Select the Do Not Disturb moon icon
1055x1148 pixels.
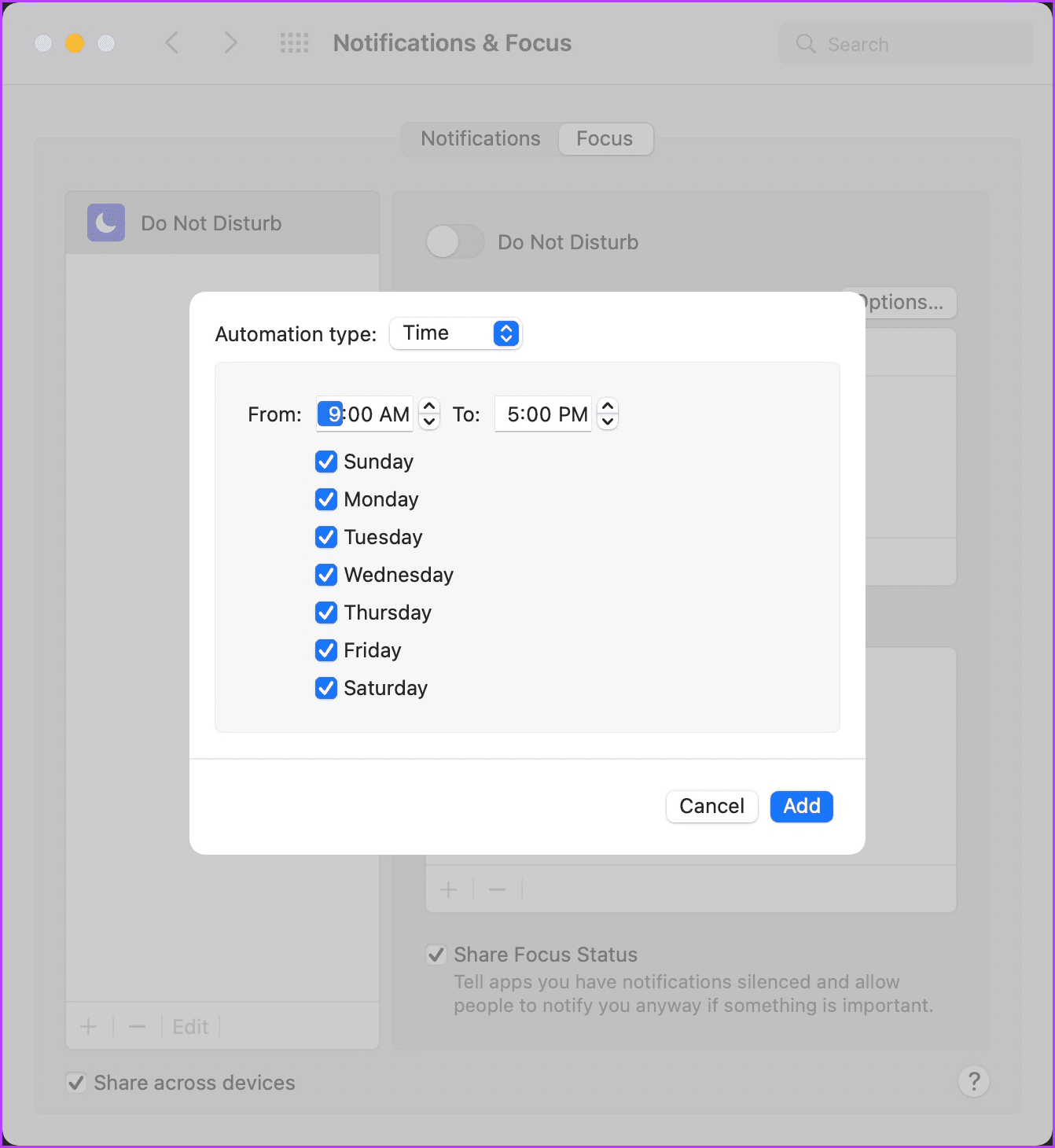tap(106, 223)
